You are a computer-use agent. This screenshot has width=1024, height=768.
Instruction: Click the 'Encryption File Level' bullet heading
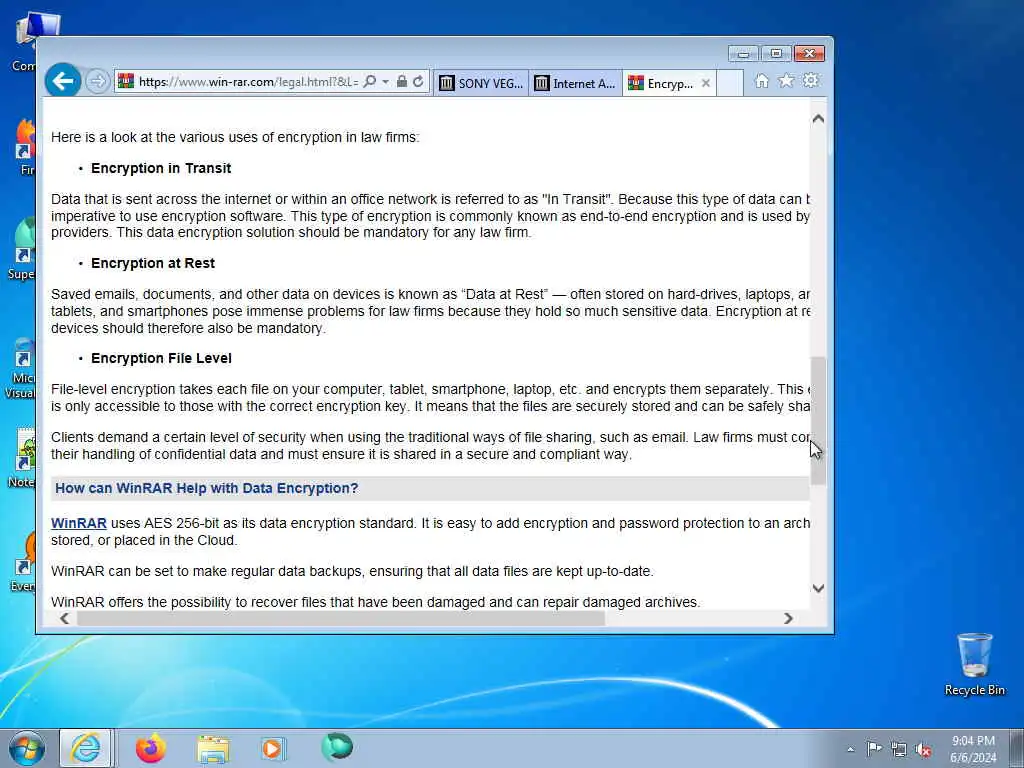pyautogui.click(x=161, y=359)
